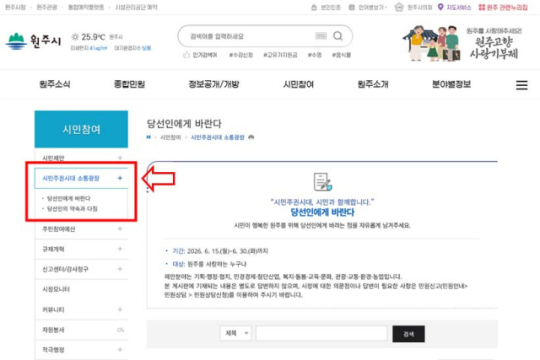Screen dimensions: 540x360
Task: Expand the 커뮤니티 plus sign
Action: 120,309
